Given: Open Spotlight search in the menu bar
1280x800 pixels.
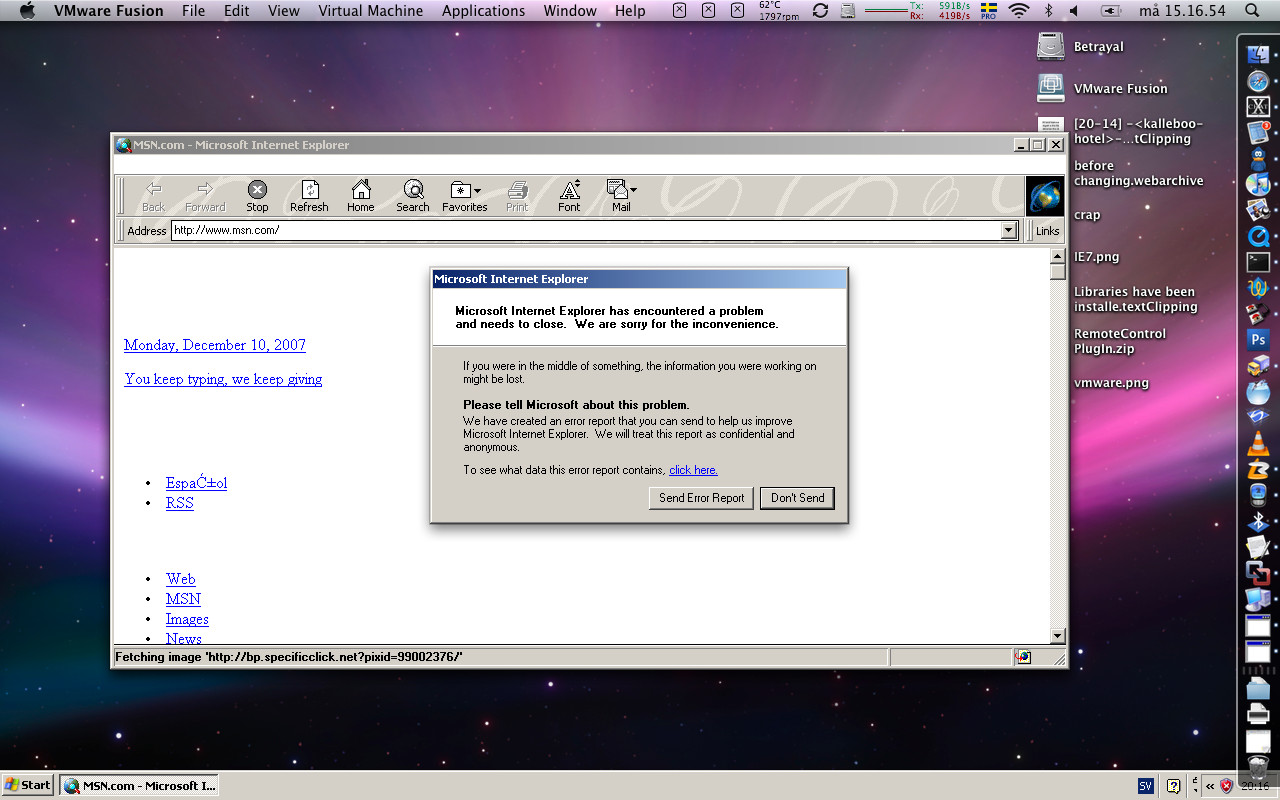Looking at the screenshot, I should click(1252, 11).
